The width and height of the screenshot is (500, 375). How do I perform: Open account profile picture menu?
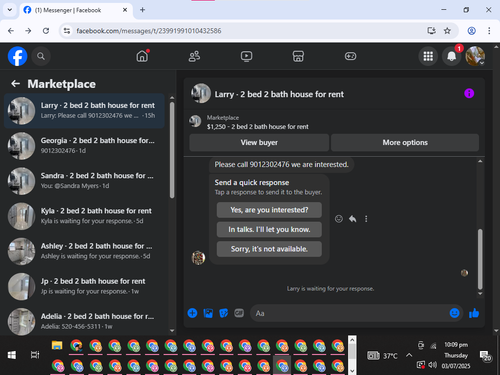pyautogui.click(x=475, y=56)
